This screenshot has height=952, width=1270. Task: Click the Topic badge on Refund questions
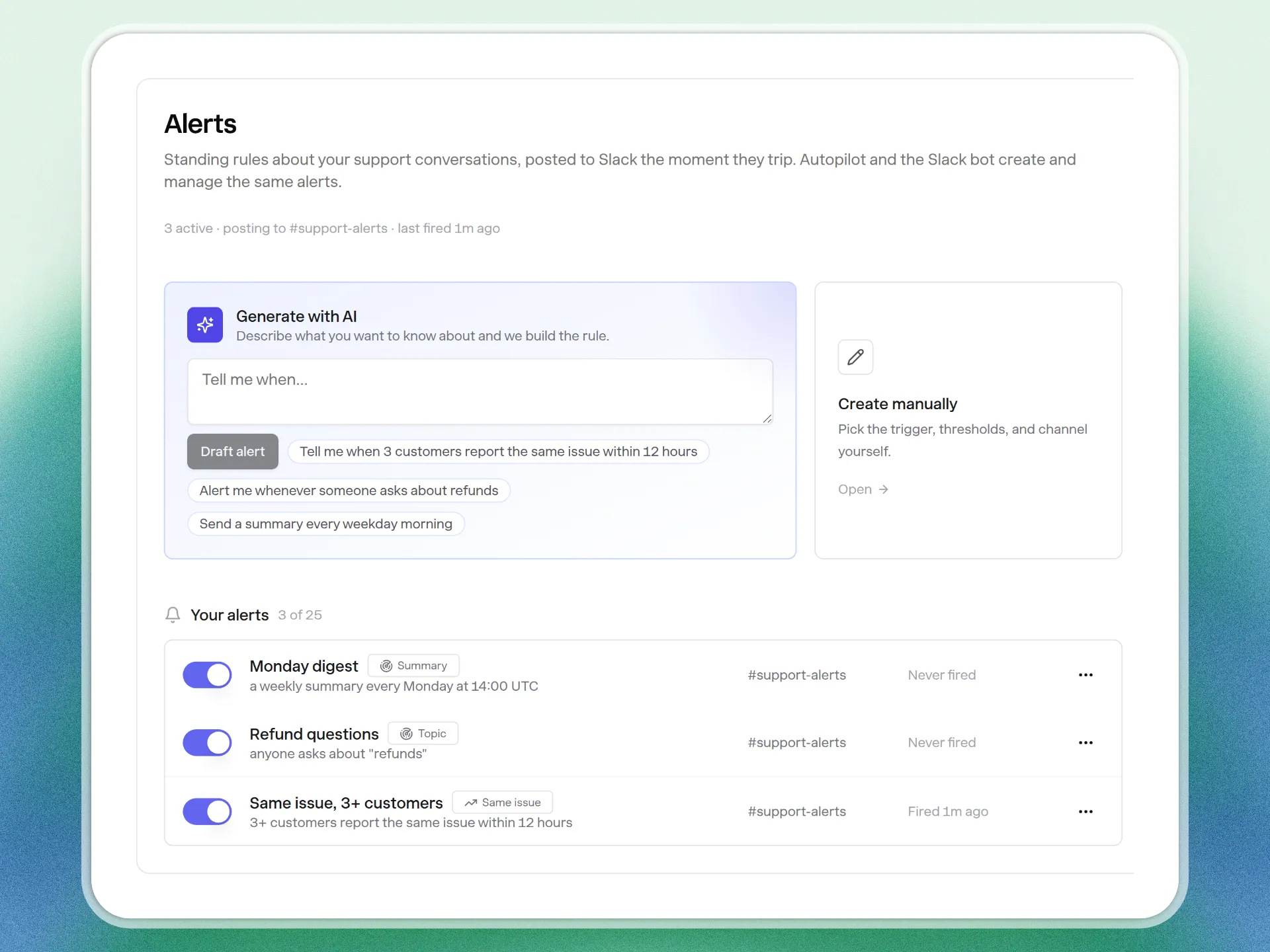[423, 734]
